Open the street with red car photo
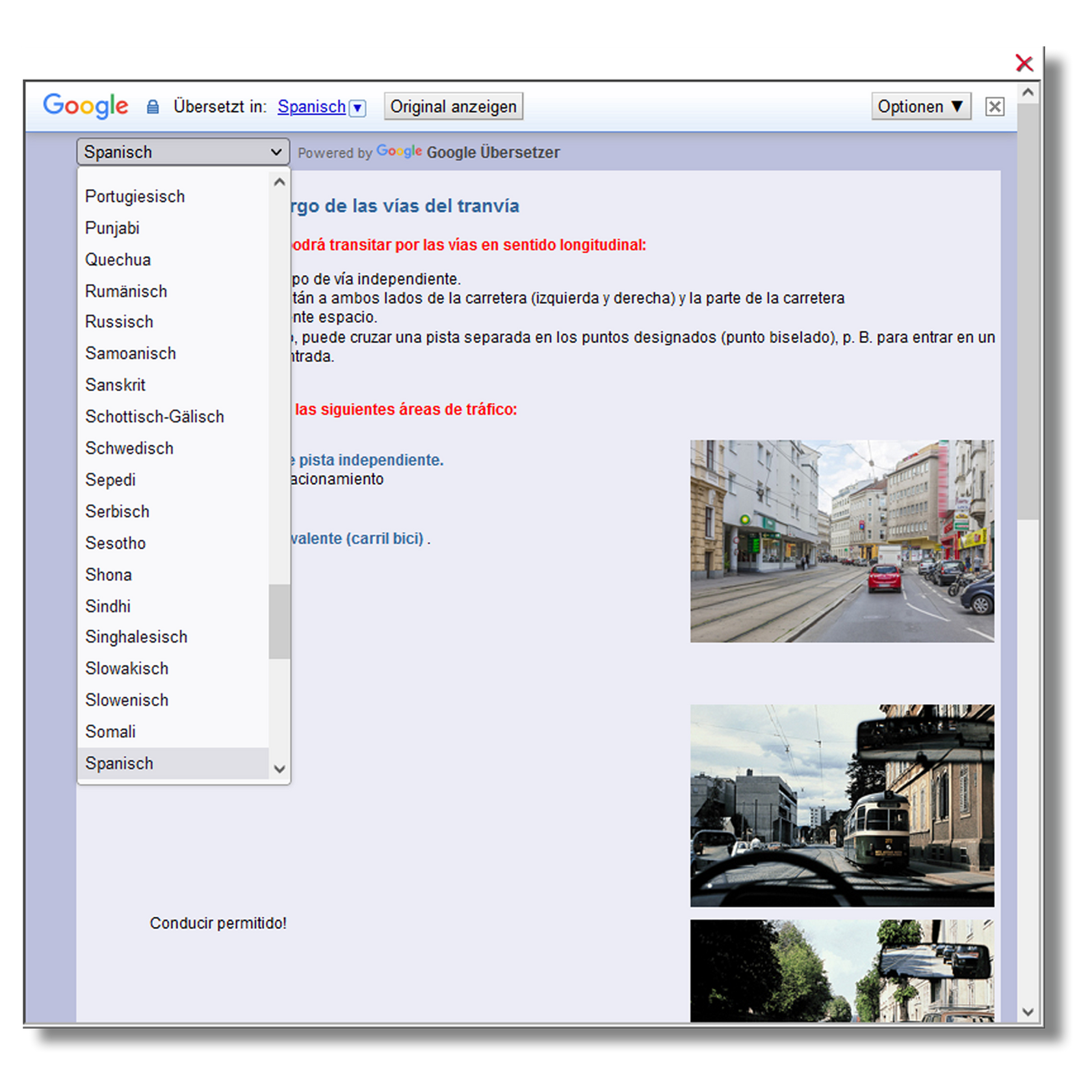Viewport: 1092px width, 1092px height. pos(842,541)
